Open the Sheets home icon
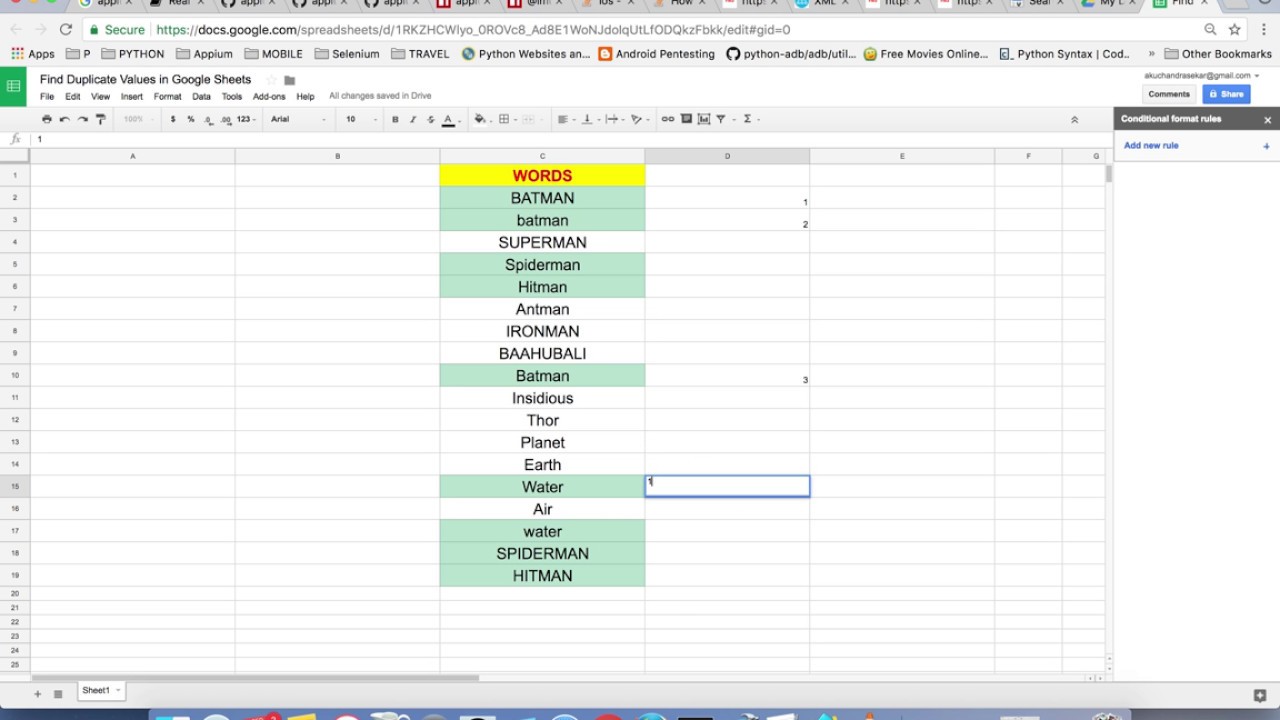Viewport: 1280px width, 720px height. pos(14,87)
